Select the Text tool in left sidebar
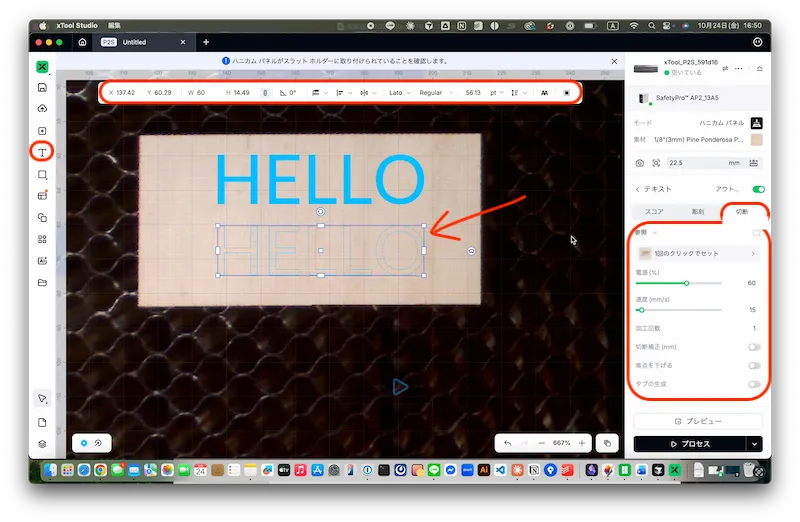The image size is (800, 522). pyautogui.click(x=42, y=152)
